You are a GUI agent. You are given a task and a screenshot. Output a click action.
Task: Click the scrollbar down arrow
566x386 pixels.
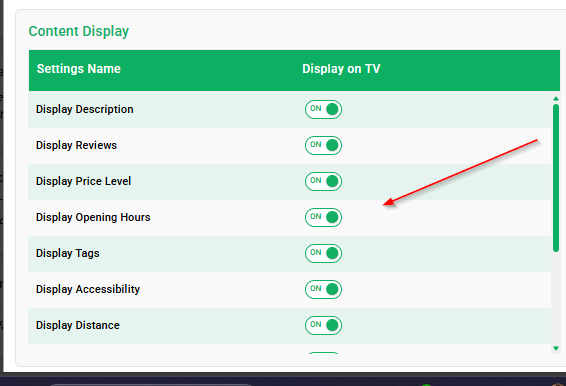pos(556,348)
